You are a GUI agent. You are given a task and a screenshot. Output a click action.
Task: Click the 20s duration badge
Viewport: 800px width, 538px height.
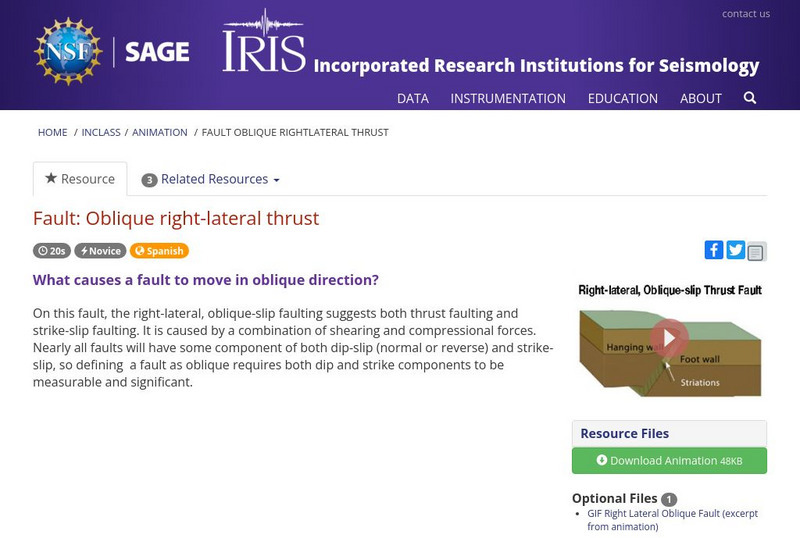coord(52,251)
